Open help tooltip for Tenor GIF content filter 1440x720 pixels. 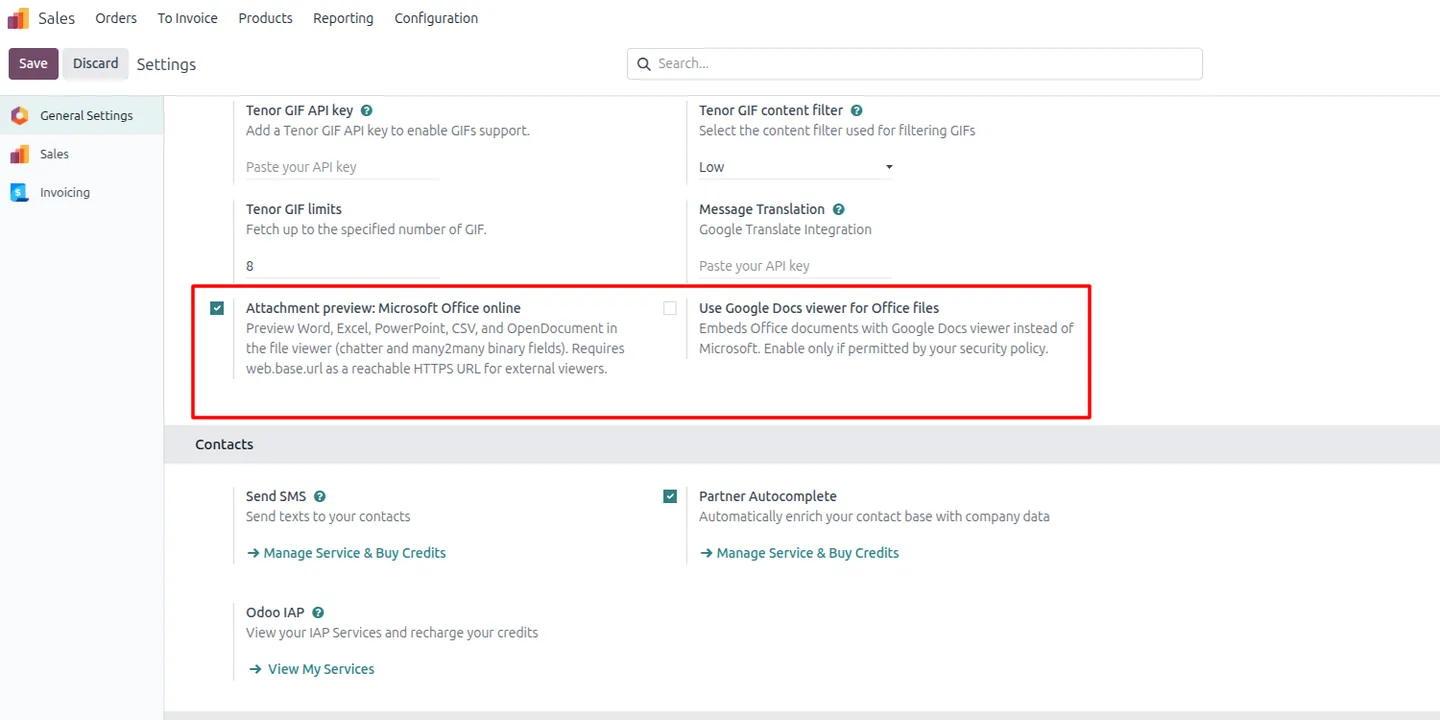click(856, 111)
